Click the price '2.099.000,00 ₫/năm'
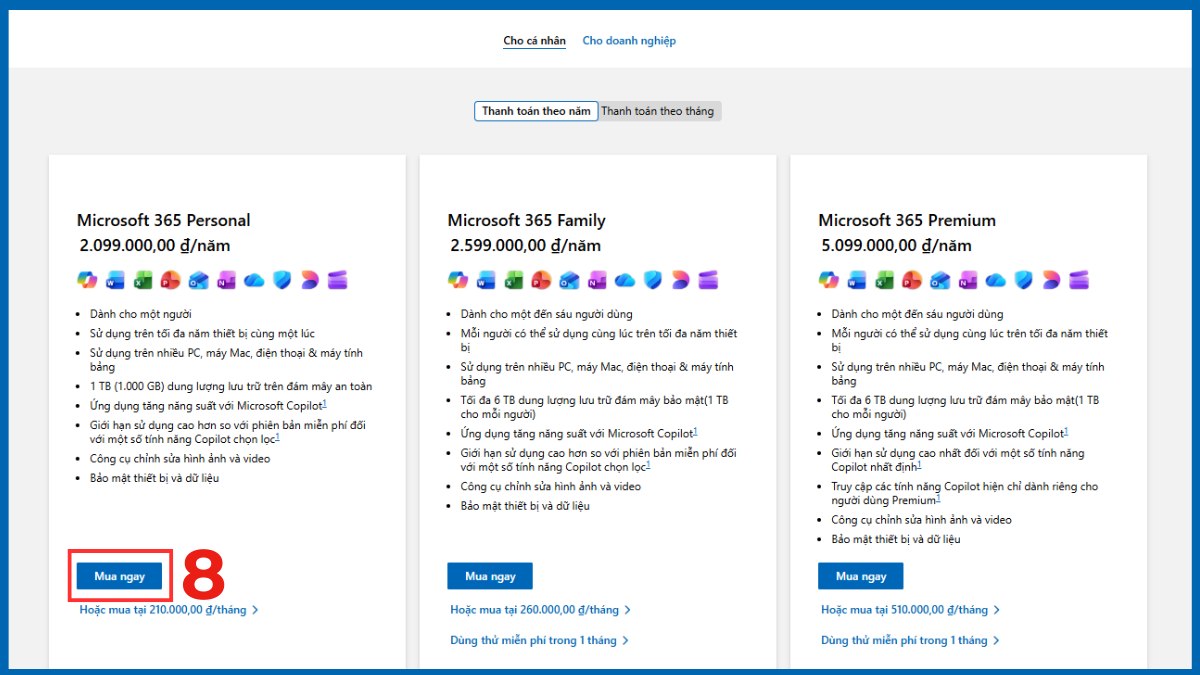Viewport: 1200px width, 675px height. tap(155, 245)
